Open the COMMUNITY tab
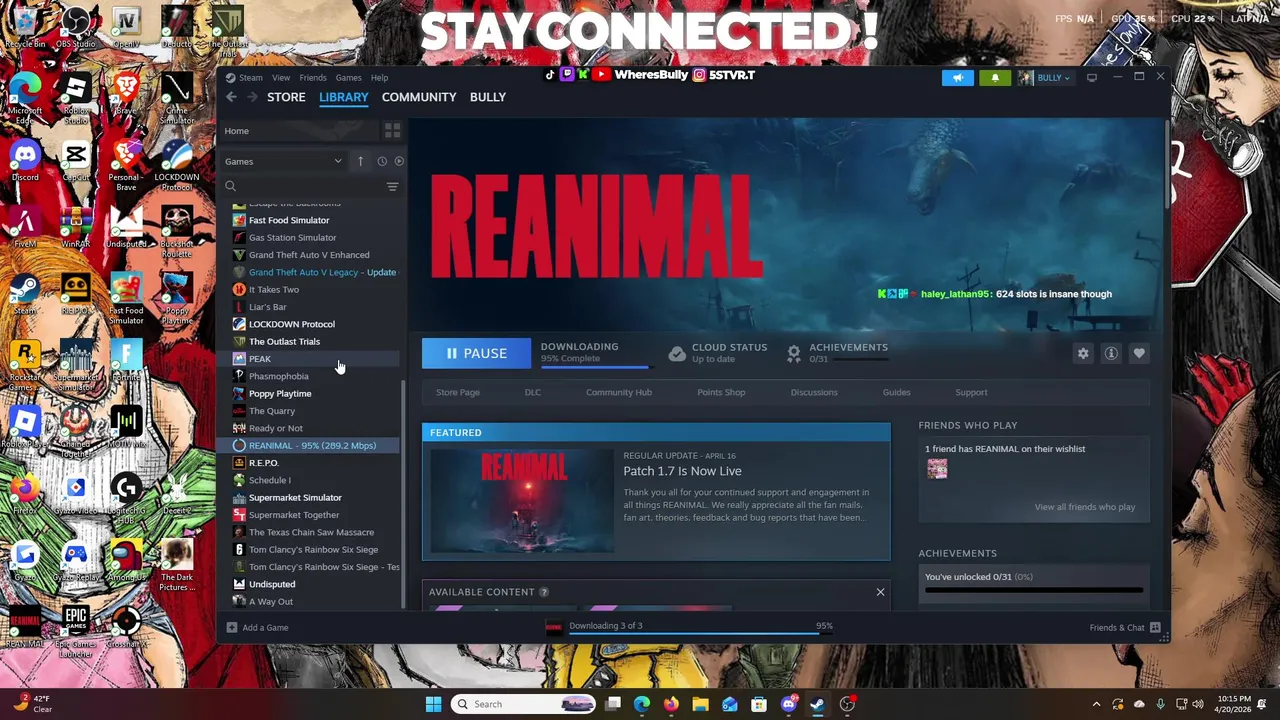1280x720 pixels. coord(419,97)
